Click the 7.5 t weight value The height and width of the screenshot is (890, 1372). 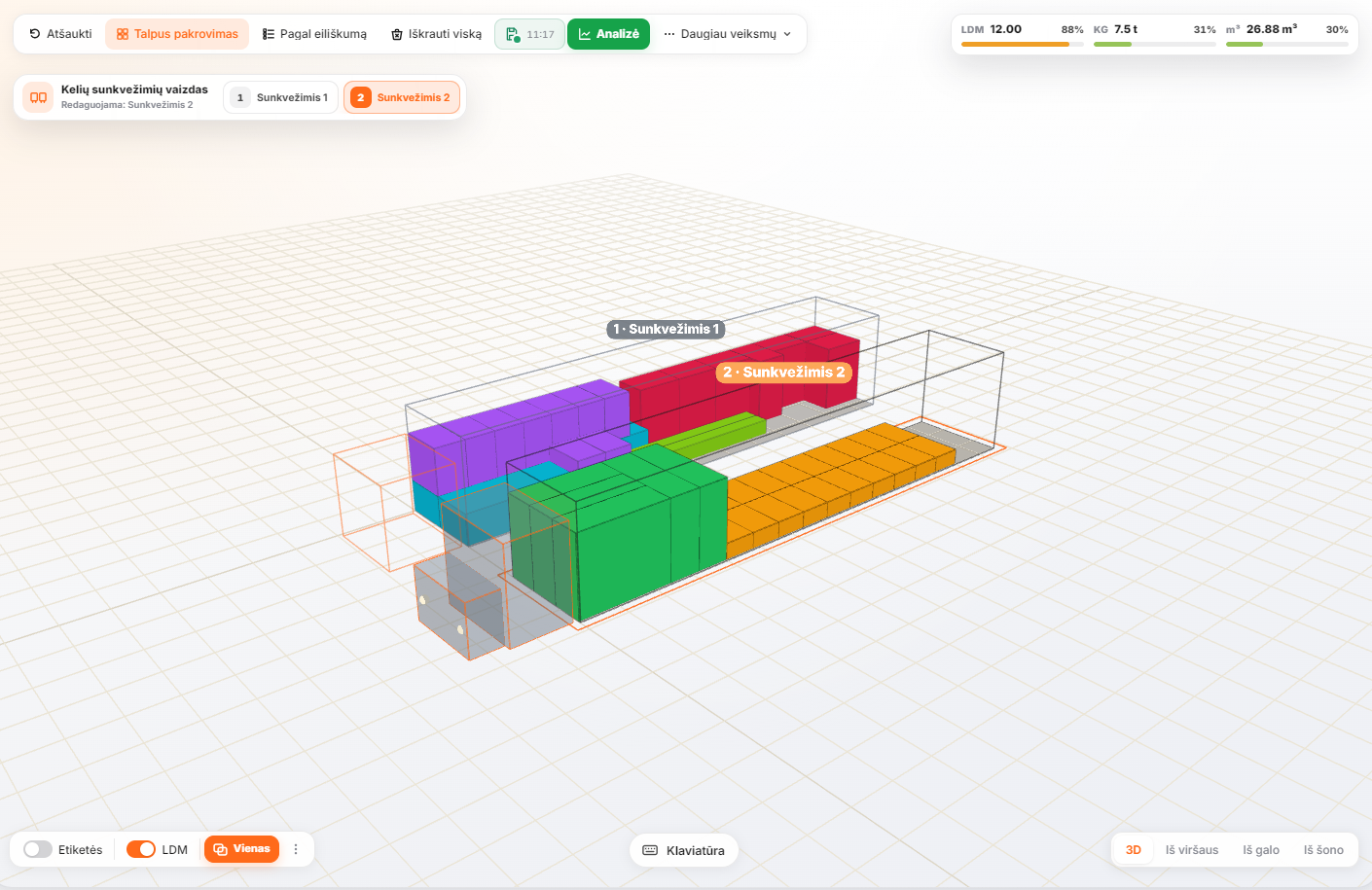click(x=1126, y=29)
